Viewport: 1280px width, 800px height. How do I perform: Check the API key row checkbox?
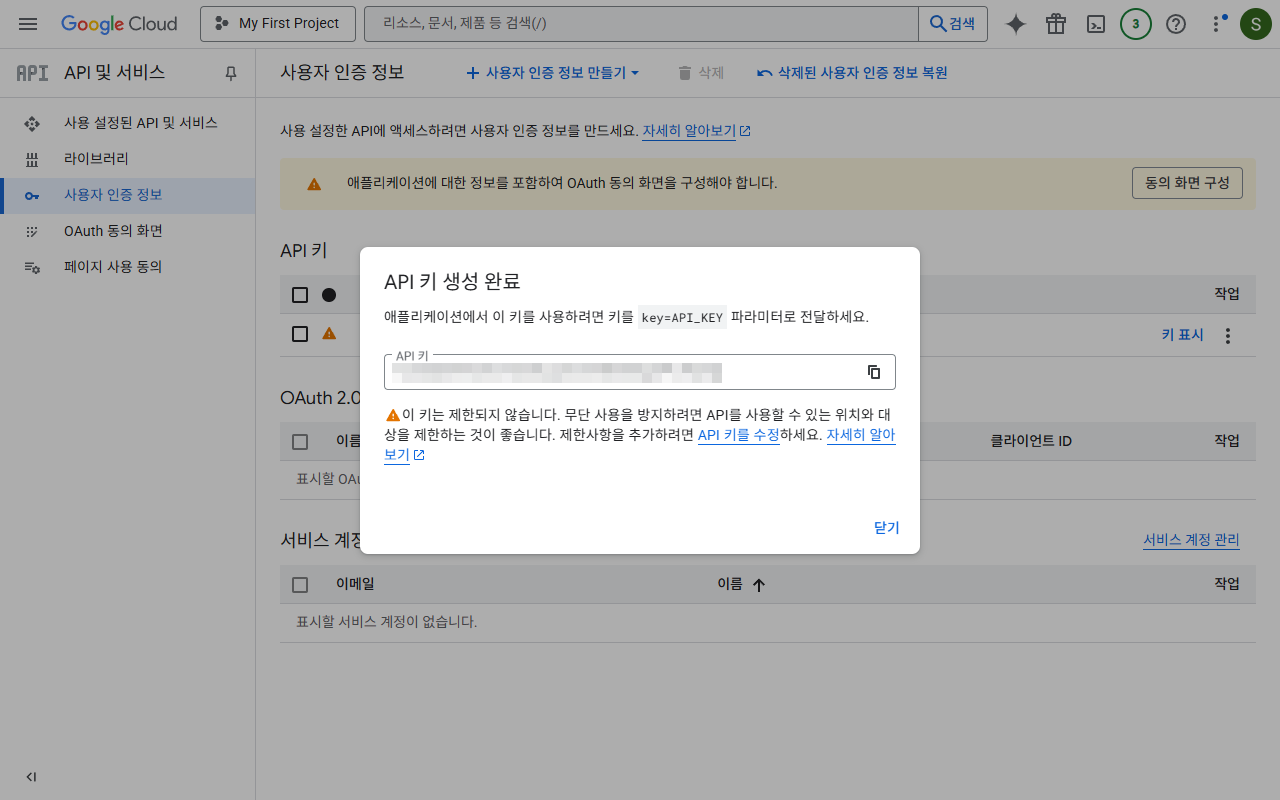click(x=300, y=334)
